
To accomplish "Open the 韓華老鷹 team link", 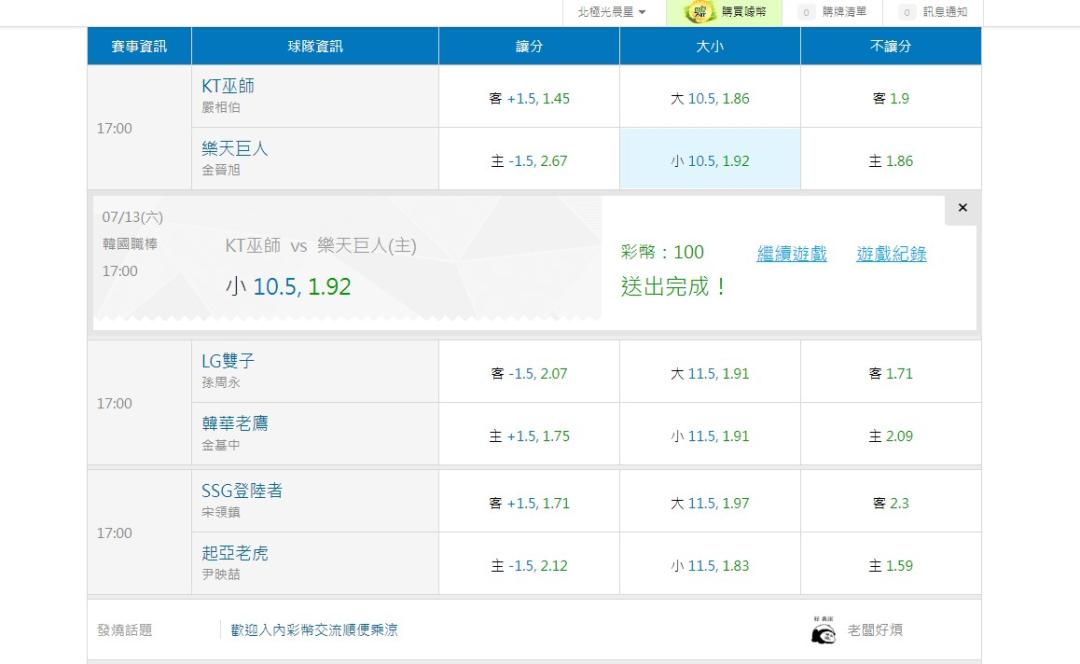I will click(235, 423).
